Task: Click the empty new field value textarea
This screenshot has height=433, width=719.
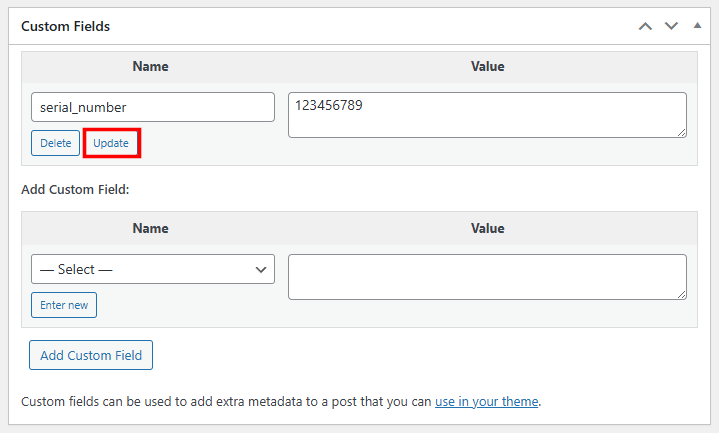Action: point(487,277)
